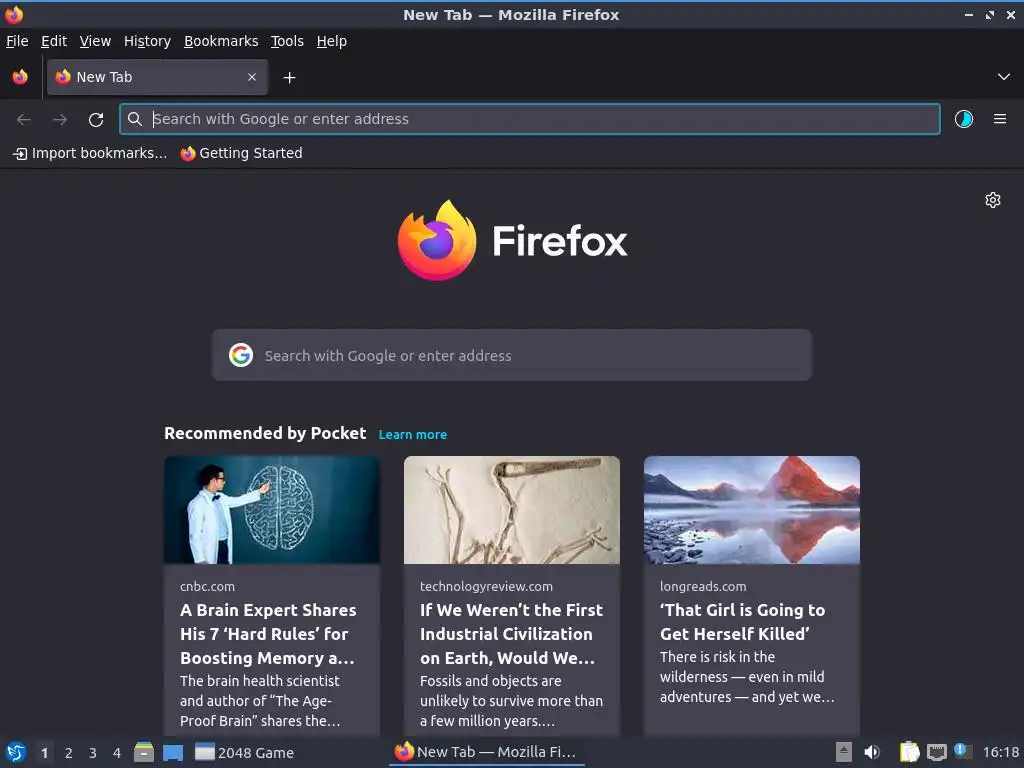Click Firefox icon in title bar
The height and width of the screenshot is (768, 1024).
pos(14,14)
